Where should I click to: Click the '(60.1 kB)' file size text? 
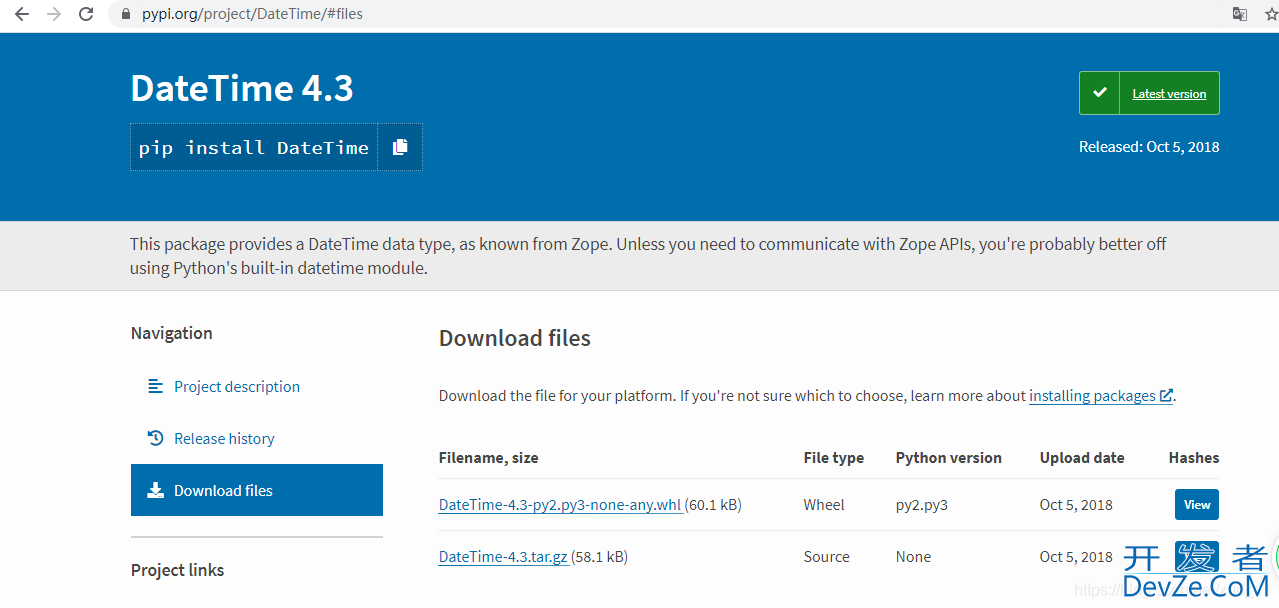pos(713,505)
